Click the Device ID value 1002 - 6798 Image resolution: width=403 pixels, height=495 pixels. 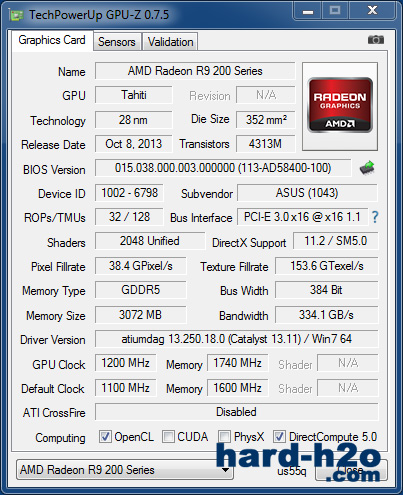coord(129,193)
